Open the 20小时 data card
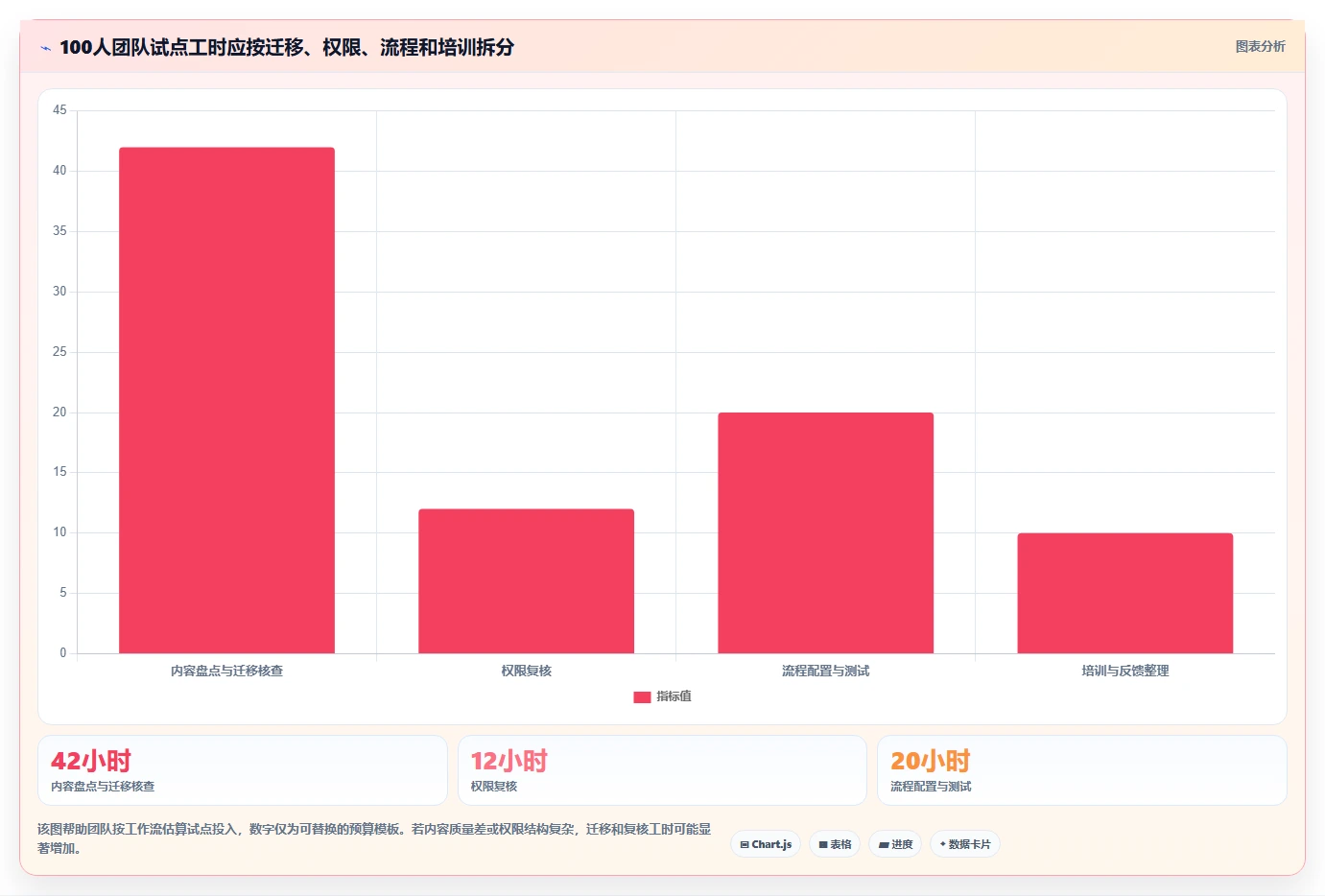Screen dimensions: 1325x896 click(1081, 770)
